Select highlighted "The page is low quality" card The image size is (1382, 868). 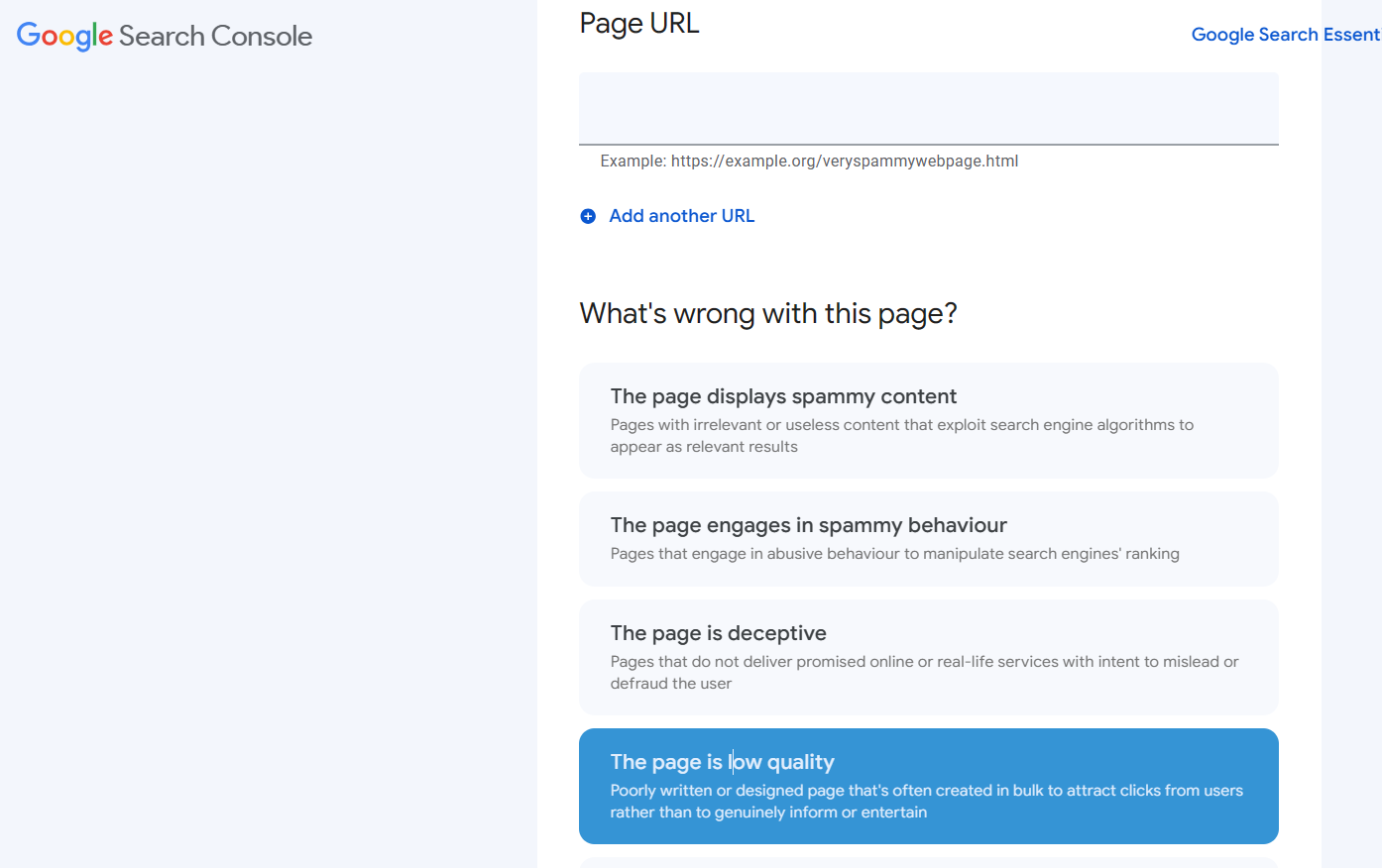click(x=929, y=786)
